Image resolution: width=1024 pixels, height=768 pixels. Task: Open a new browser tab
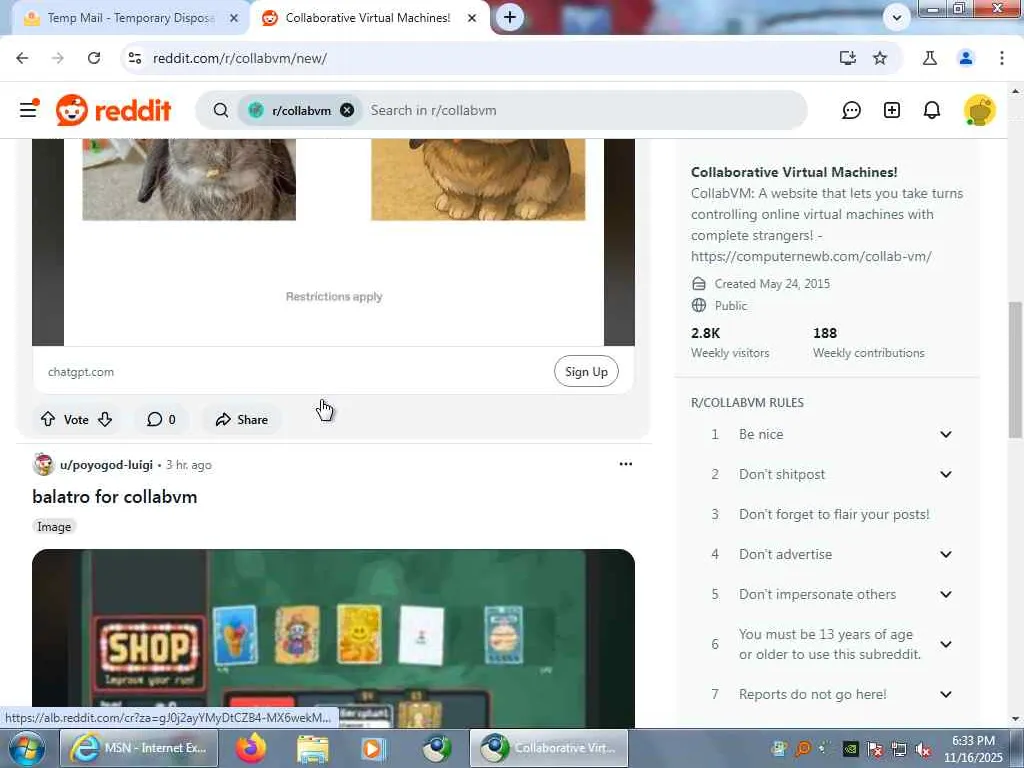point(510,18)
